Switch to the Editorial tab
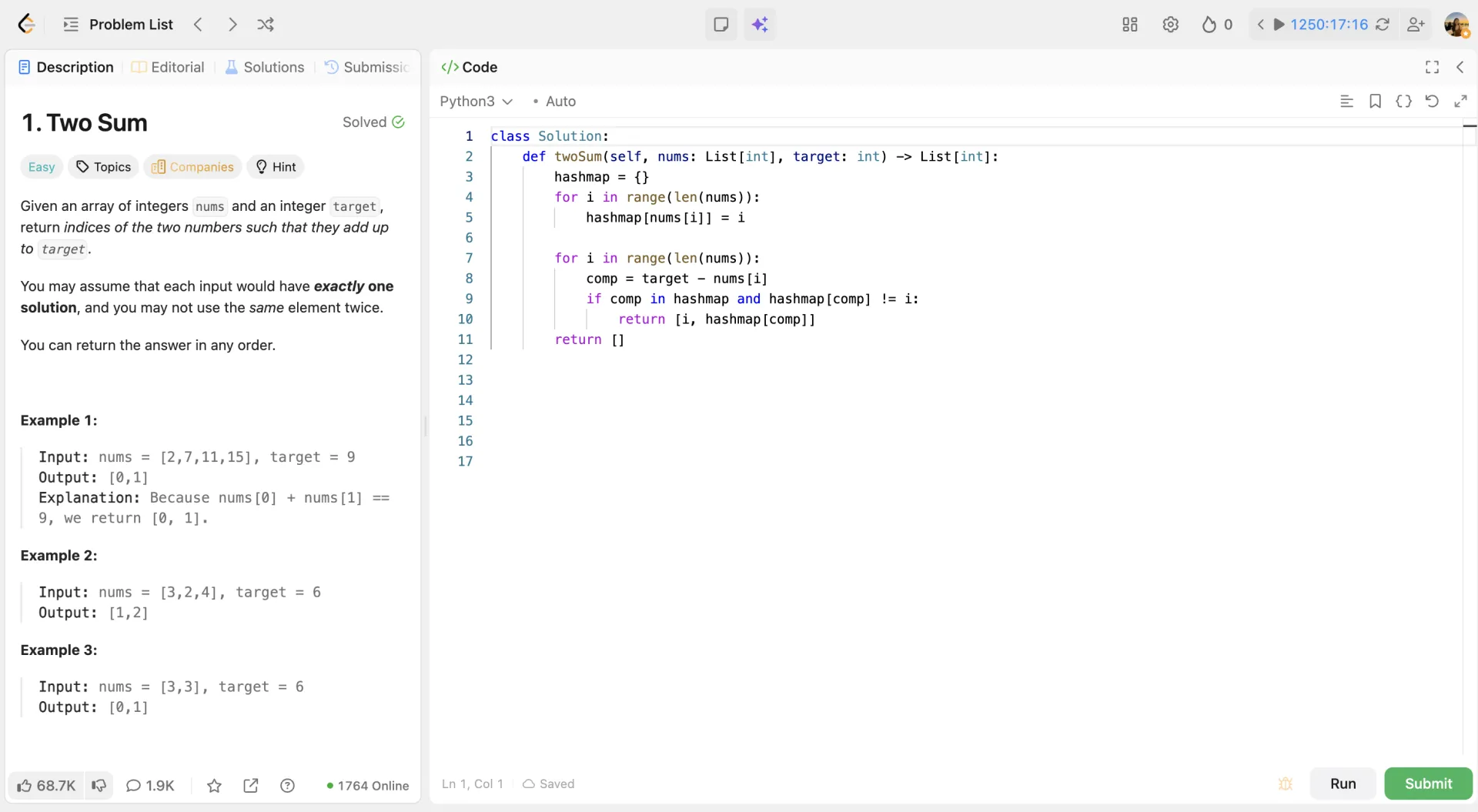Viewport: 1478px width, 812px height. pos(168,67)
